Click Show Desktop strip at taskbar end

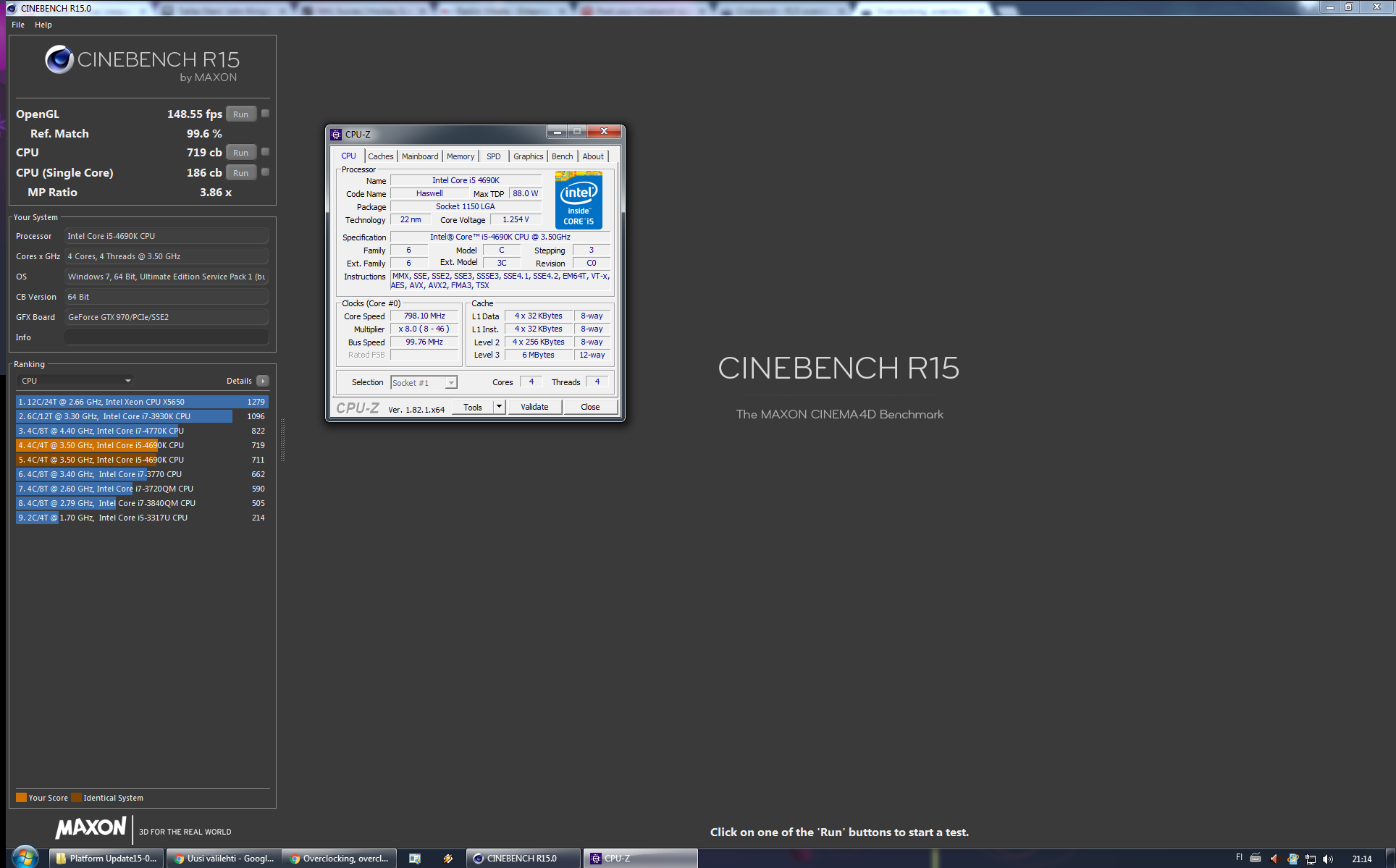[x=1390, y=859]
